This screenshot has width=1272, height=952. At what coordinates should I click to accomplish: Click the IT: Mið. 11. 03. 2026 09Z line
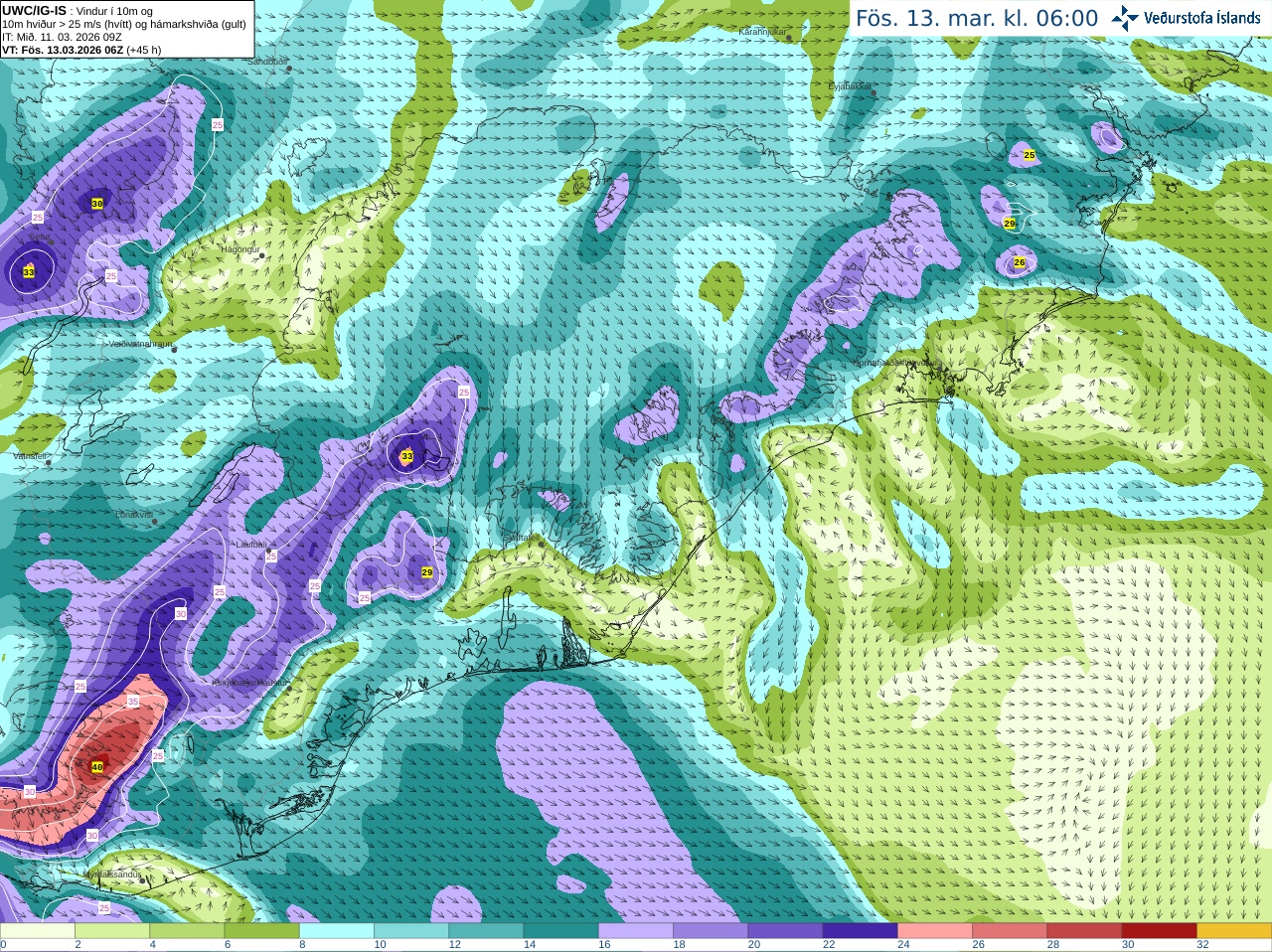click(x=63, y=37)
